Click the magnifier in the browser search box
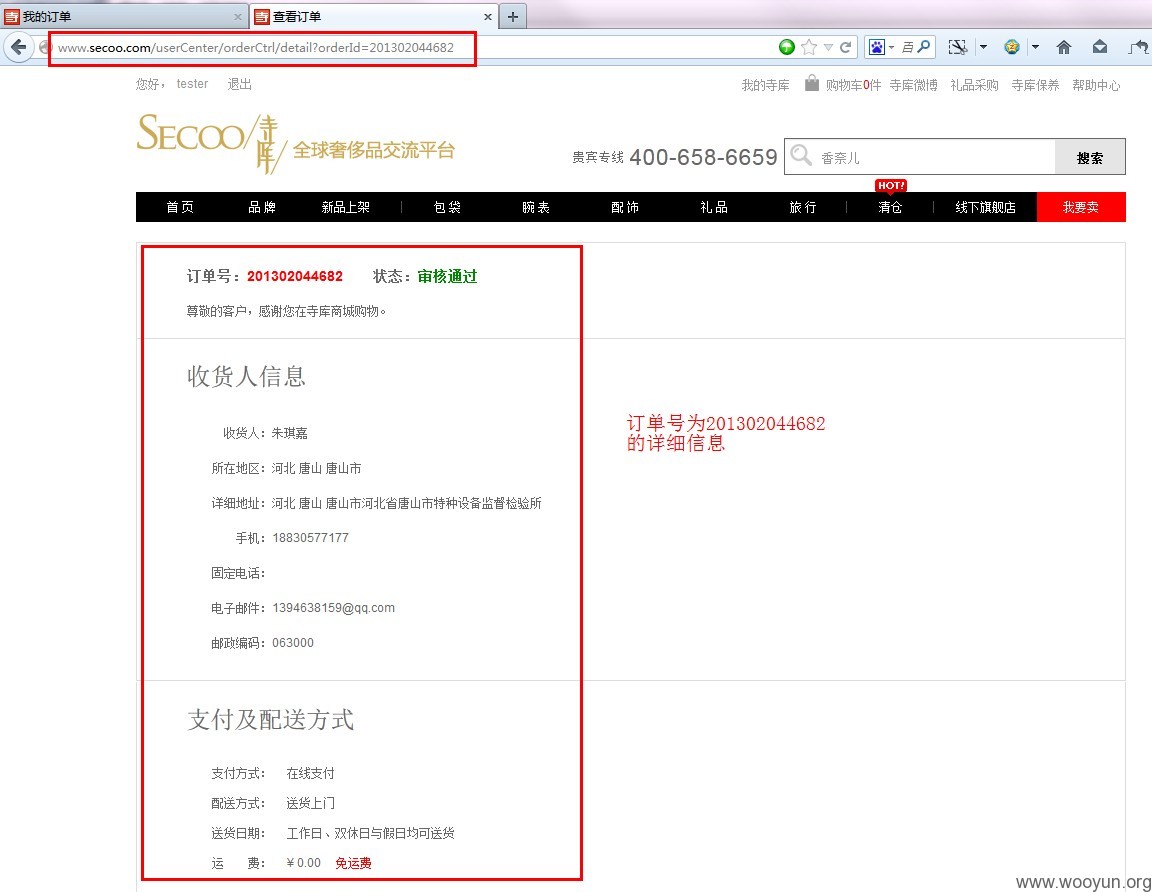The image size is (1152, 892). pos(924,47)
